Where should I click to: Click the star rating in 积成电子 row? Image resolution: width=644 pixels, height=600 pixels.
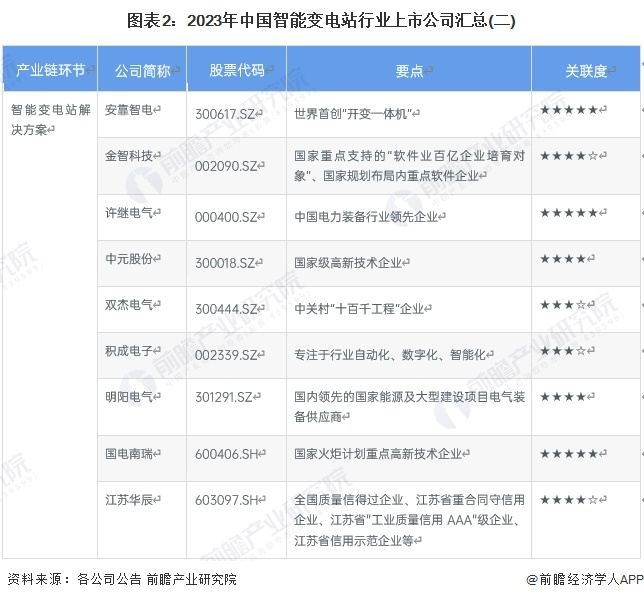coord(563,351)
